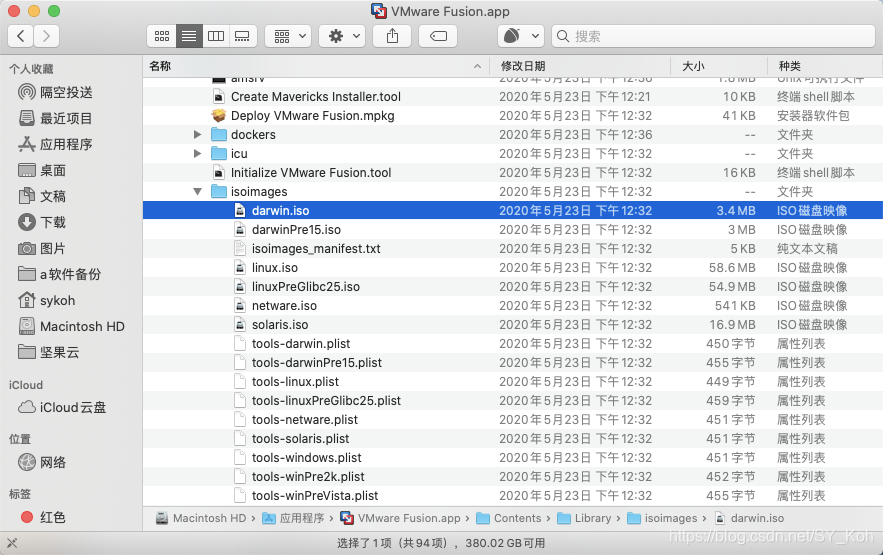Open 下载 downloads in sidebar
The height and width of the screenshot is (555, 883).
pos(42,222)
